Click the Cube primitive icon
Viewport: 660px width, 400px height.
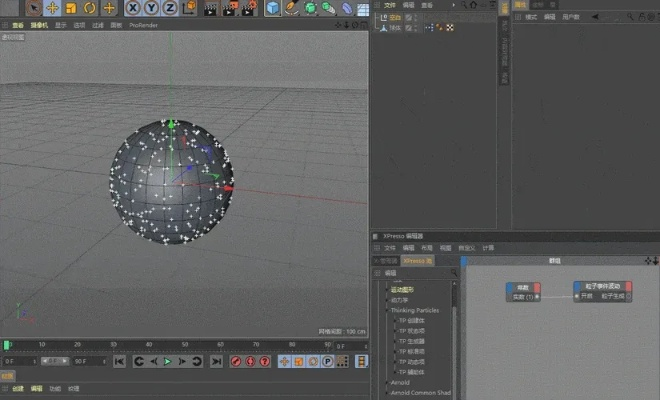click(273, 8)
